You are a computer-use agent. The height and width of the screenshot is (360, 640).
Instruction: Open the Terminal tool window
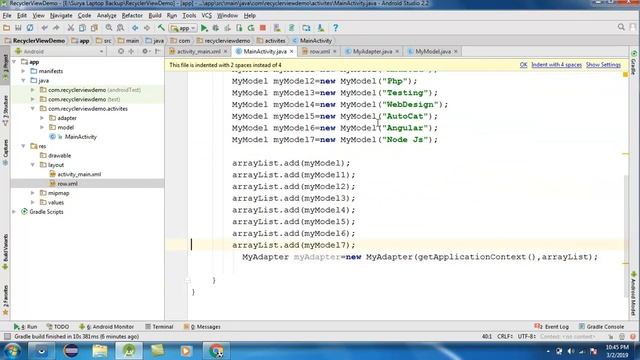(159, 327)
